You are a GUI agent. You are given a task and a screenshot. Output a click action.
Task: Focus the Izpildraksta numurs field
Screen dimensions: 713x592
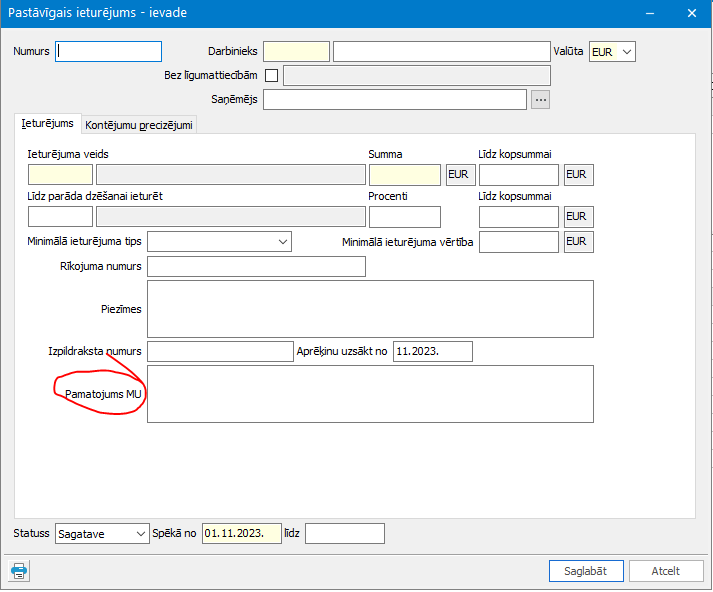click(219, 351)
